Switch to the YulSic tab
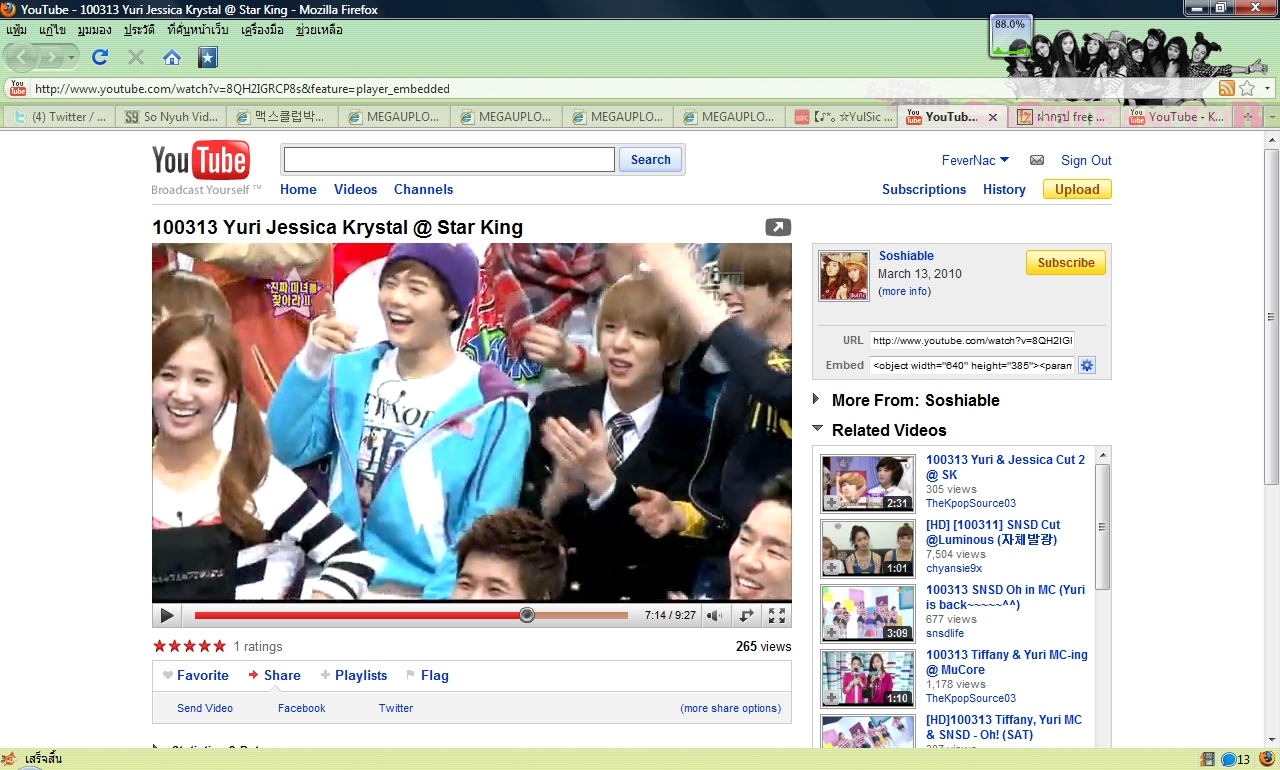The width and height of the screenshot is (1280, 770). click(x=842, y=117)
